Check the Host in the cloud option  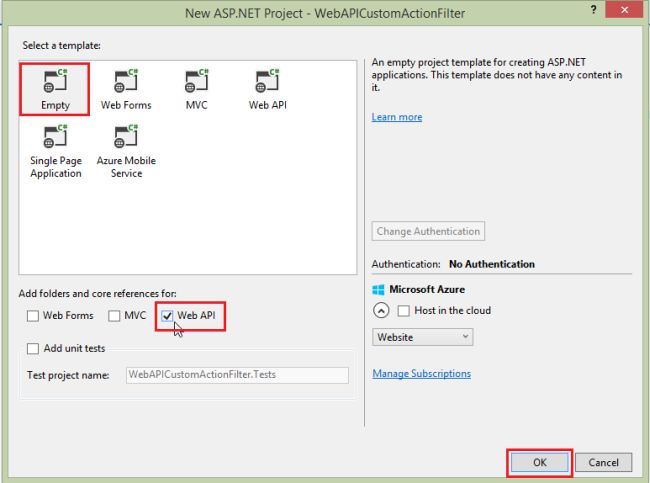pos(403,311)
